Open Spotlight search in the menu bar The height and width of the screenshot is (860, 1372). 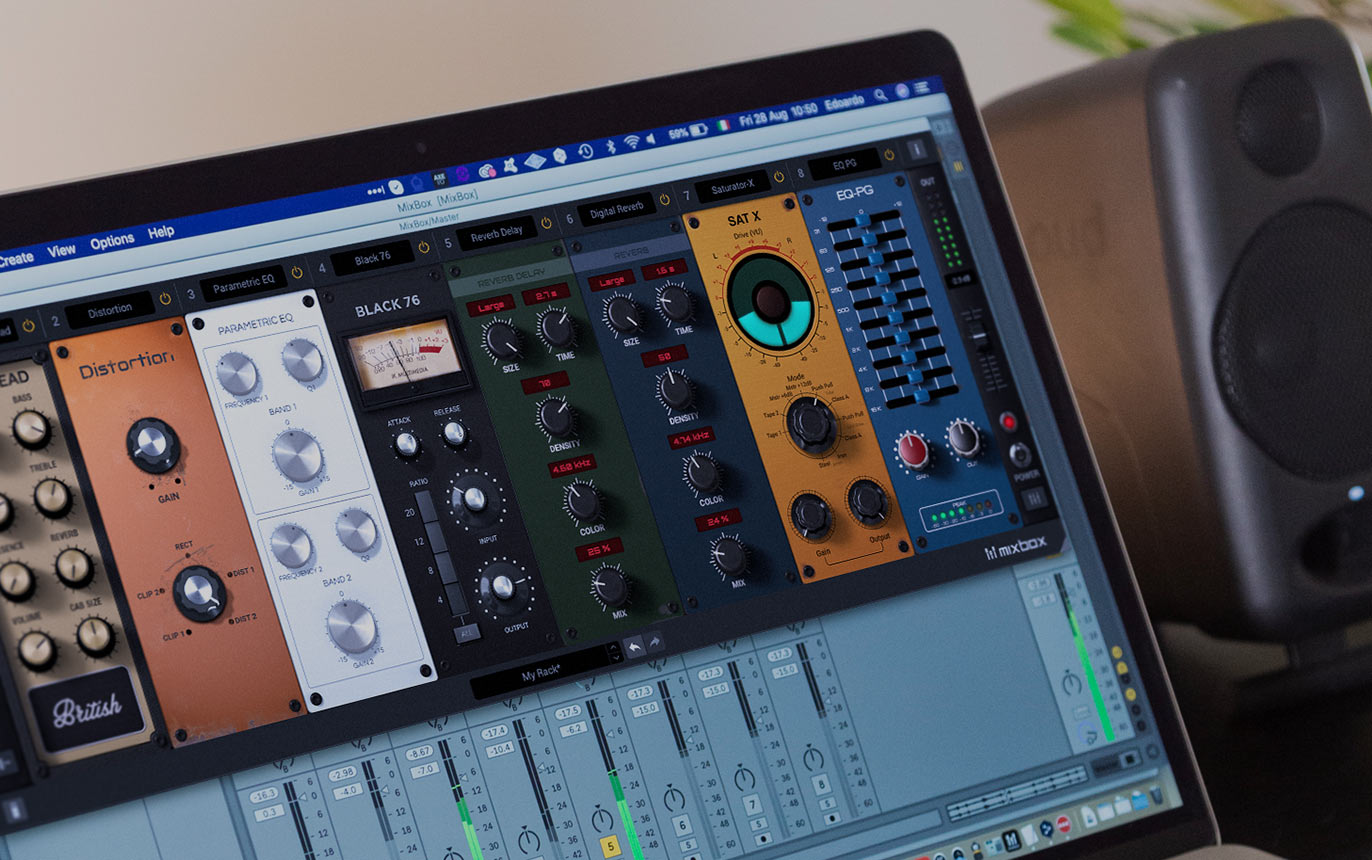(880, 96)
